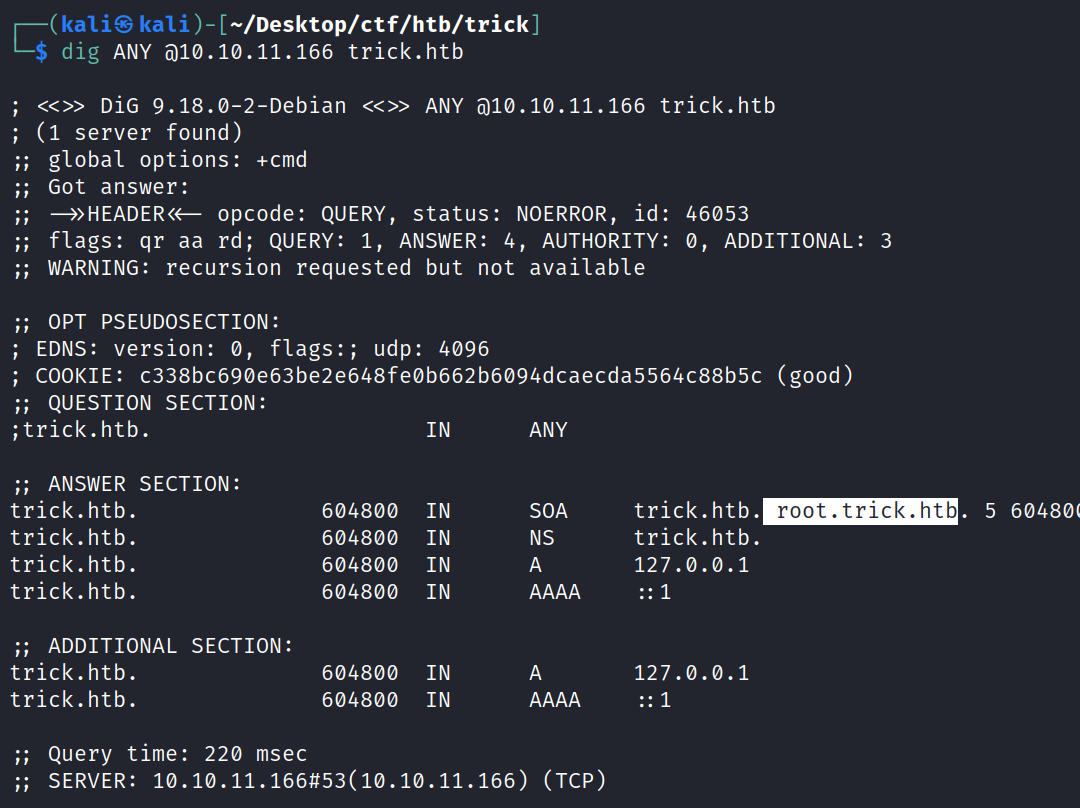
Task: Click the NS record type
Action: pos(541,538)
